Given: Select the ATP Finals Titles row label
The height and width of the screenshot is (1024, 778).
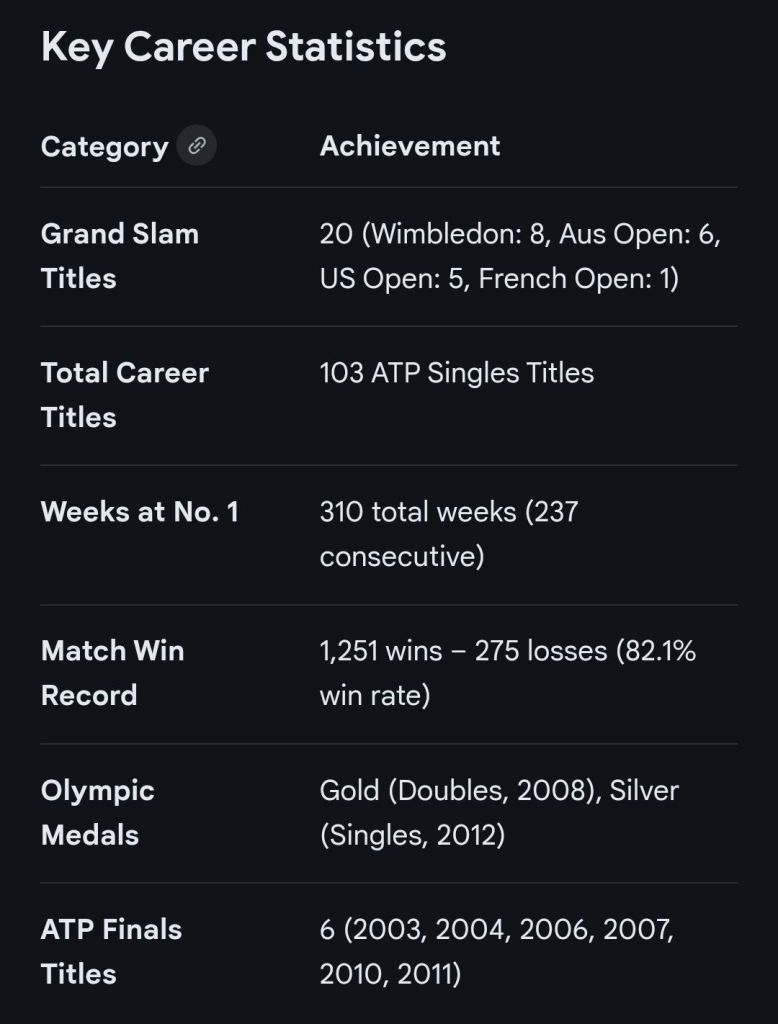Looking at the screenshot, I should coord(111,951).
